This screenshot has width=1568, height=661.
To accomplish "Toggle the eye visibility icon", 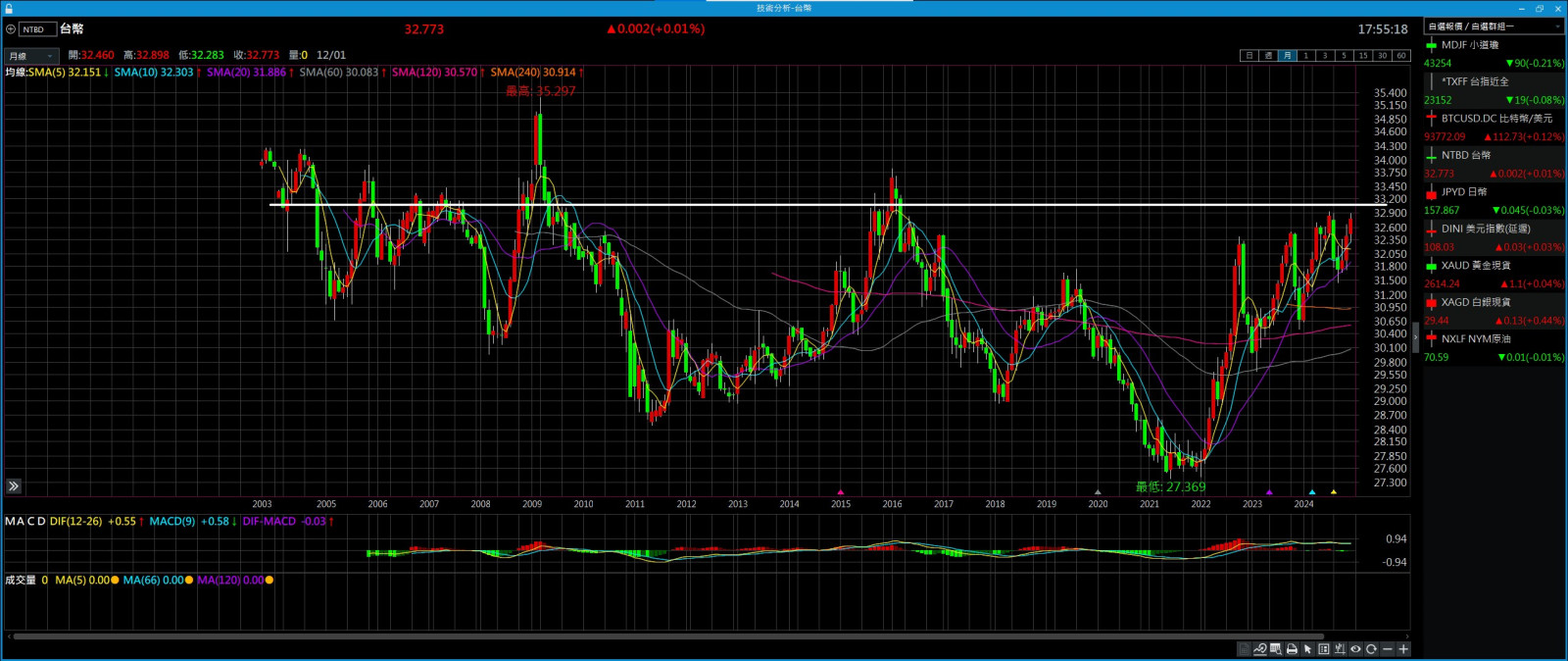I will [x=1355, y=649].
